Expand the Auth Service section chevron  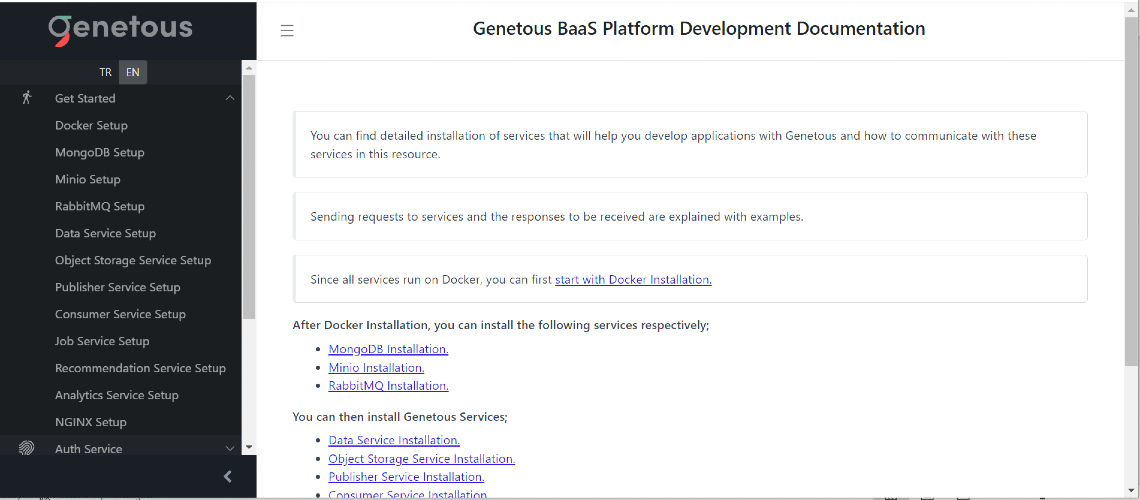pos(230,448)
